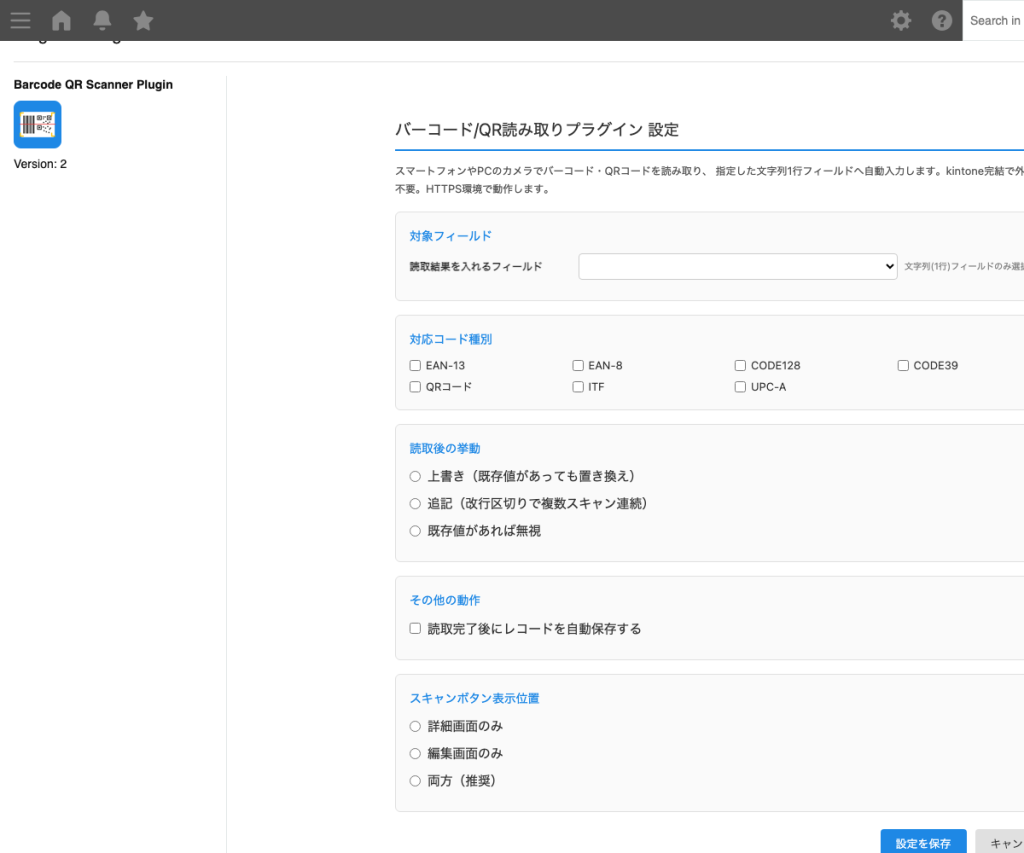The width and height of the screenshot is (1024, 853).
Task: Click the home icon in the header
Action: point(60,20)
